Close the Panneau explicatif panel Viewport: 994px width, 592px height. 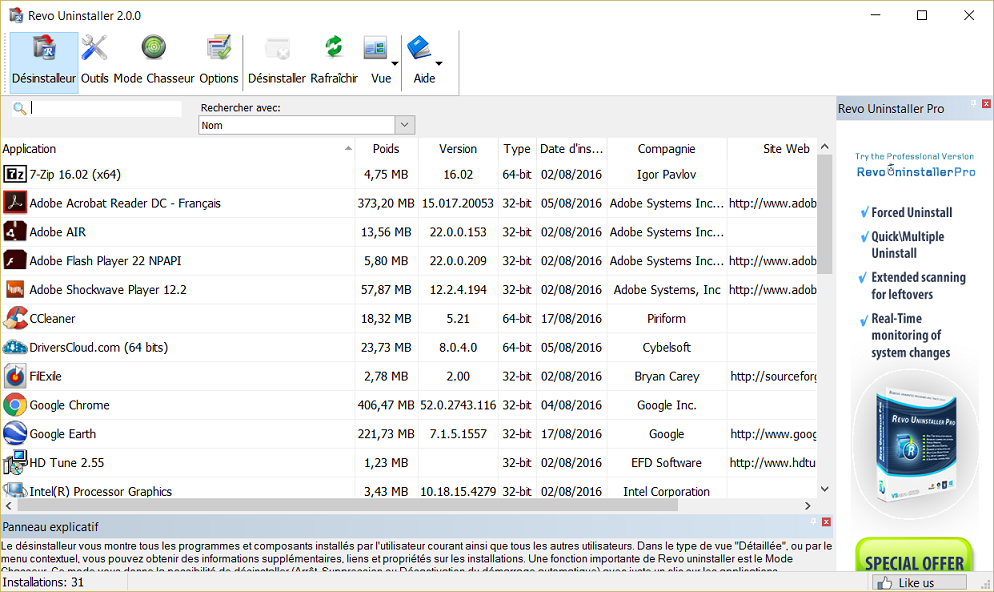[x=826, y=522]
